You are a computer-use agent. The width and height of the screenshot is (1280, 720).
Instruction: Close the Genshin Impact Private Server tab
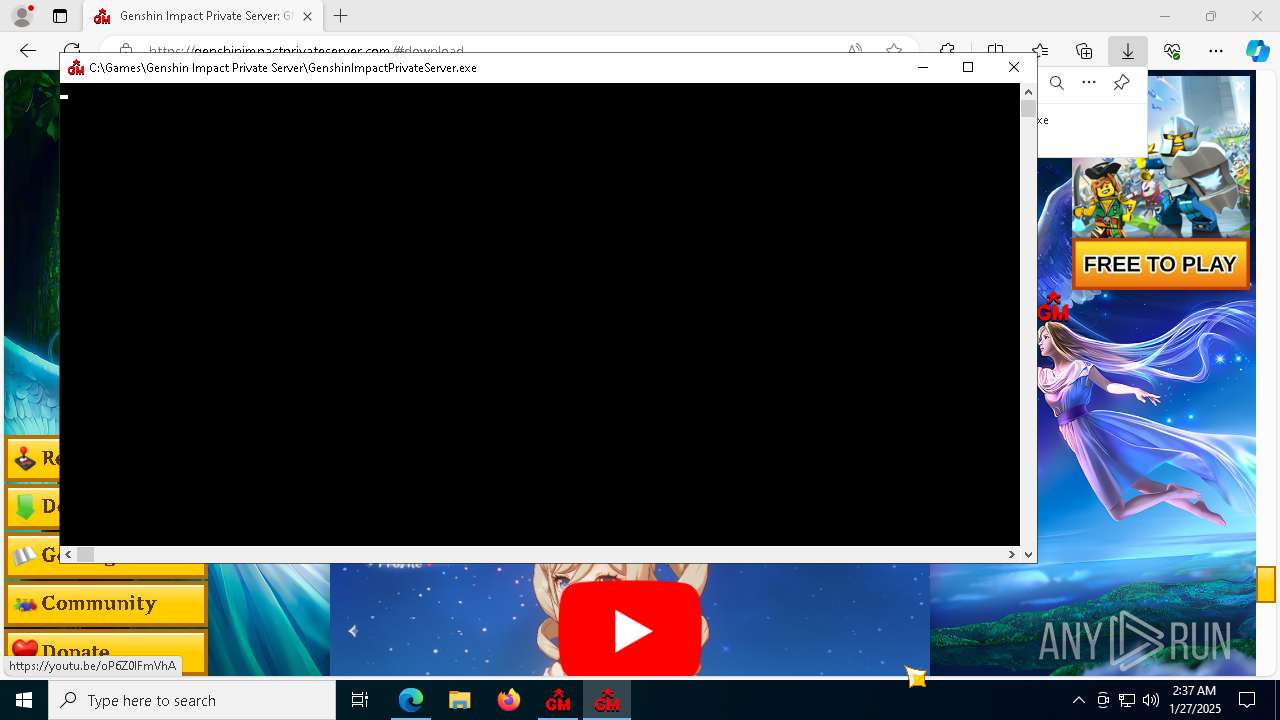click(307, 16)
